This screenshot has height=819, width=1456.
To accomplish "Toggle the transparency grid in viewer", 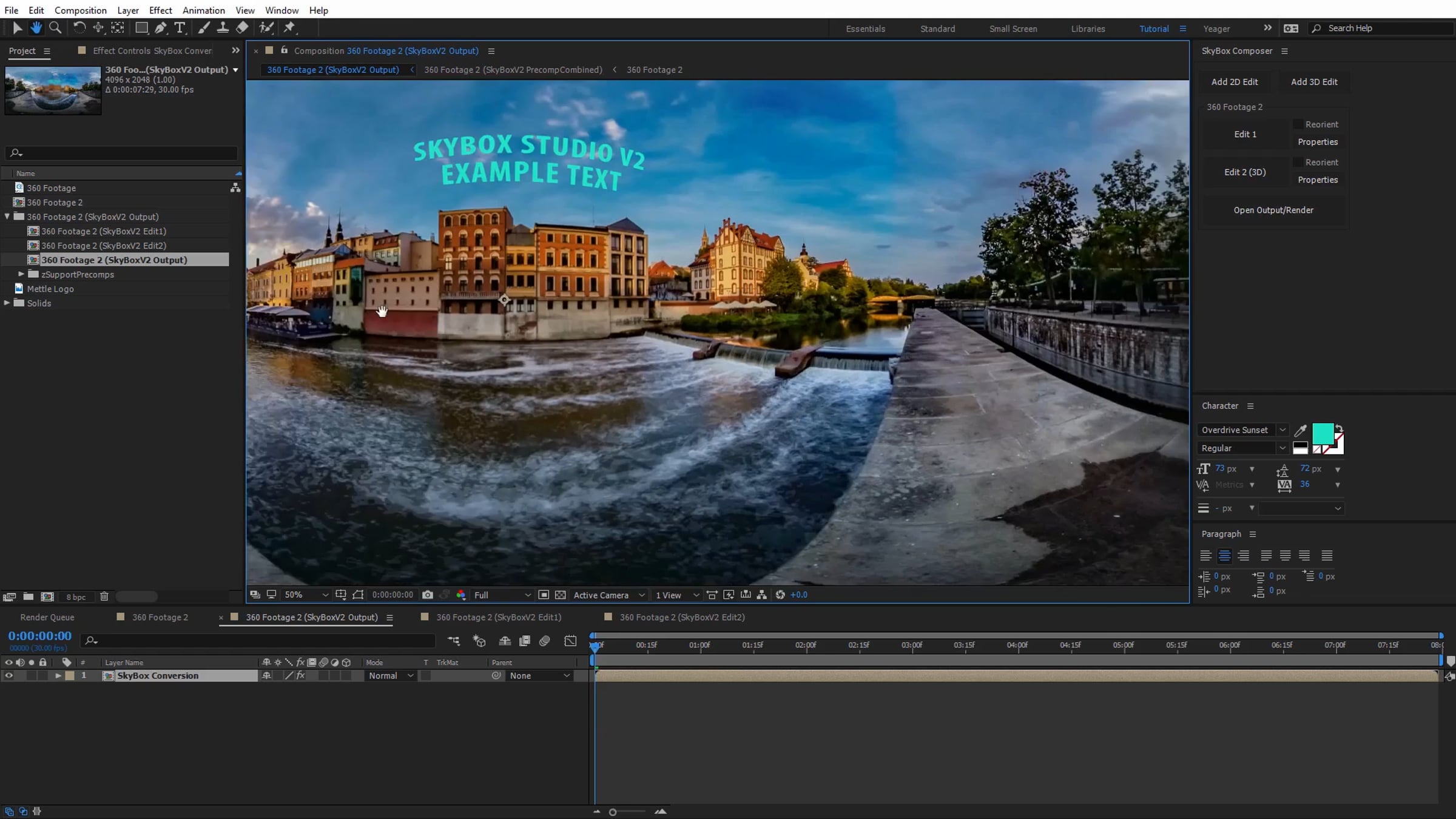I will pos(561,595).
